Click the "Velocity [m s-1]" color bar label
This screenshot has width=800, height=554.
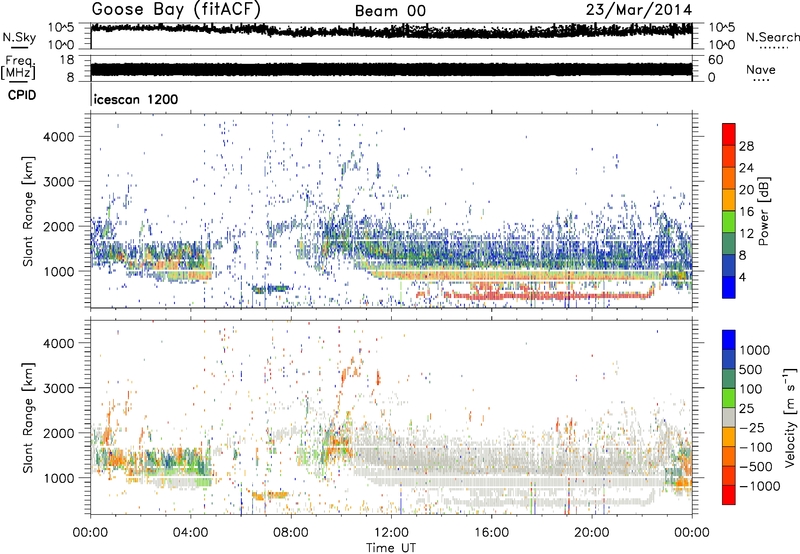[x=790, y=417]
